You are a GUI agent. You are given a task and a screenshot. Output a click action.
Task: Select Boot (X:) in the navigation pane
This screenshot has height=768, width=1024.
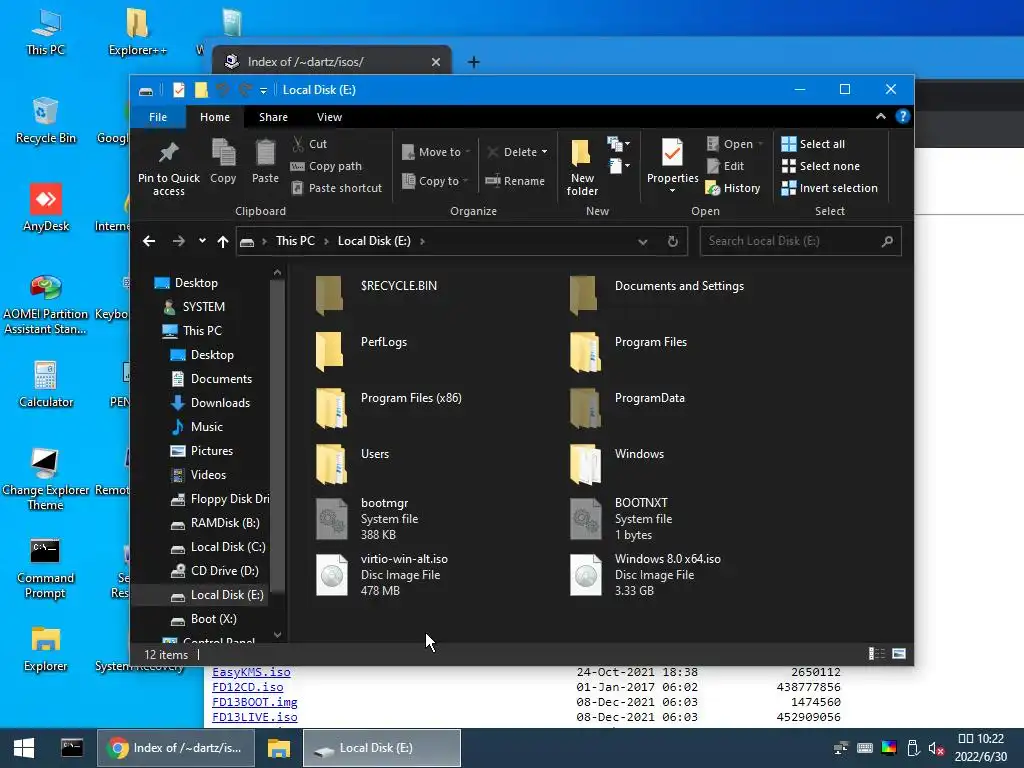coord(214,619)
